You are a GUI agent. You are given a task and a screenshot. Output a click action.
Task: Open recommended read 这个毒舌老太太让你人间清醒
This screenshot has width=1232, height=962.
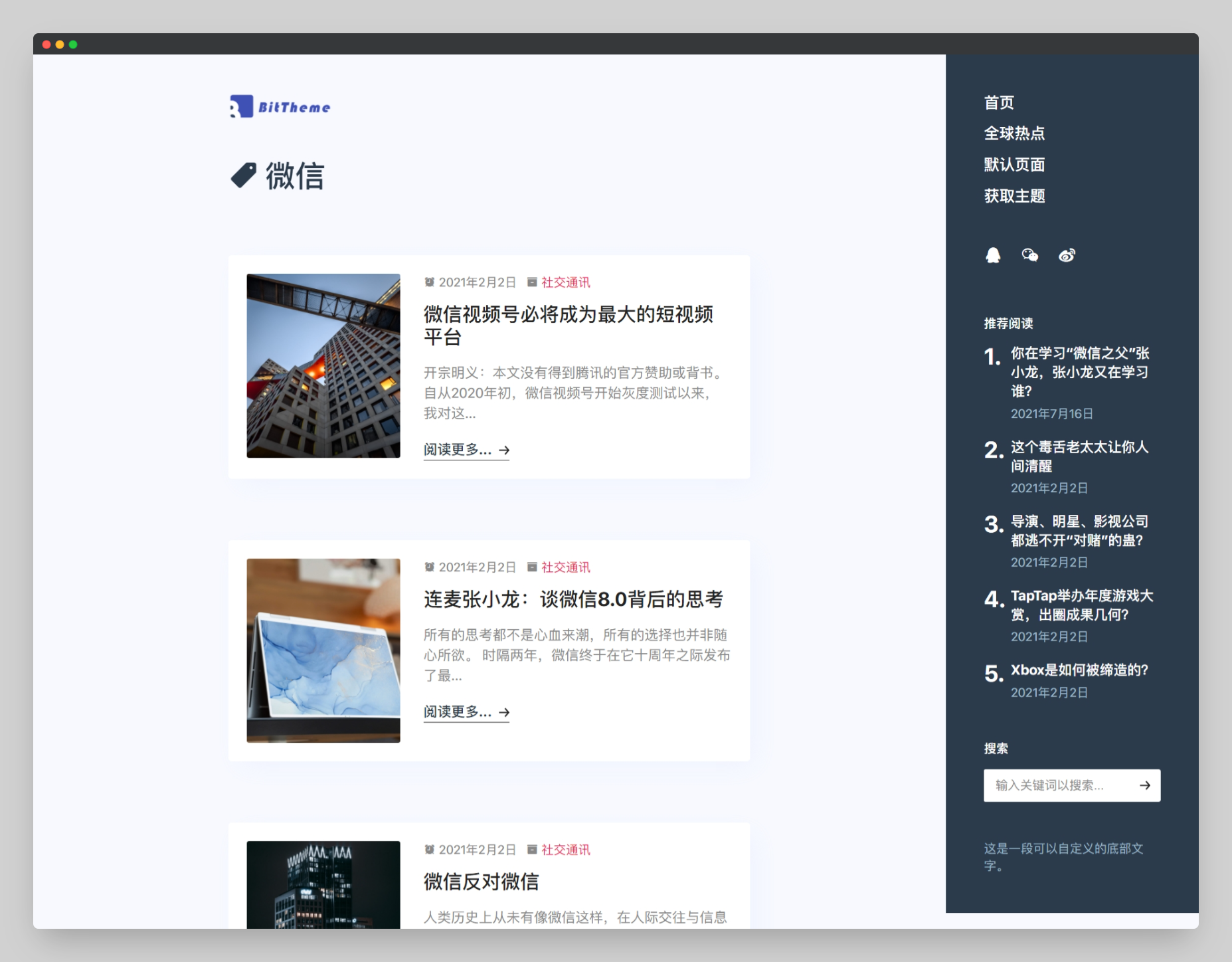coord(1080,456)
